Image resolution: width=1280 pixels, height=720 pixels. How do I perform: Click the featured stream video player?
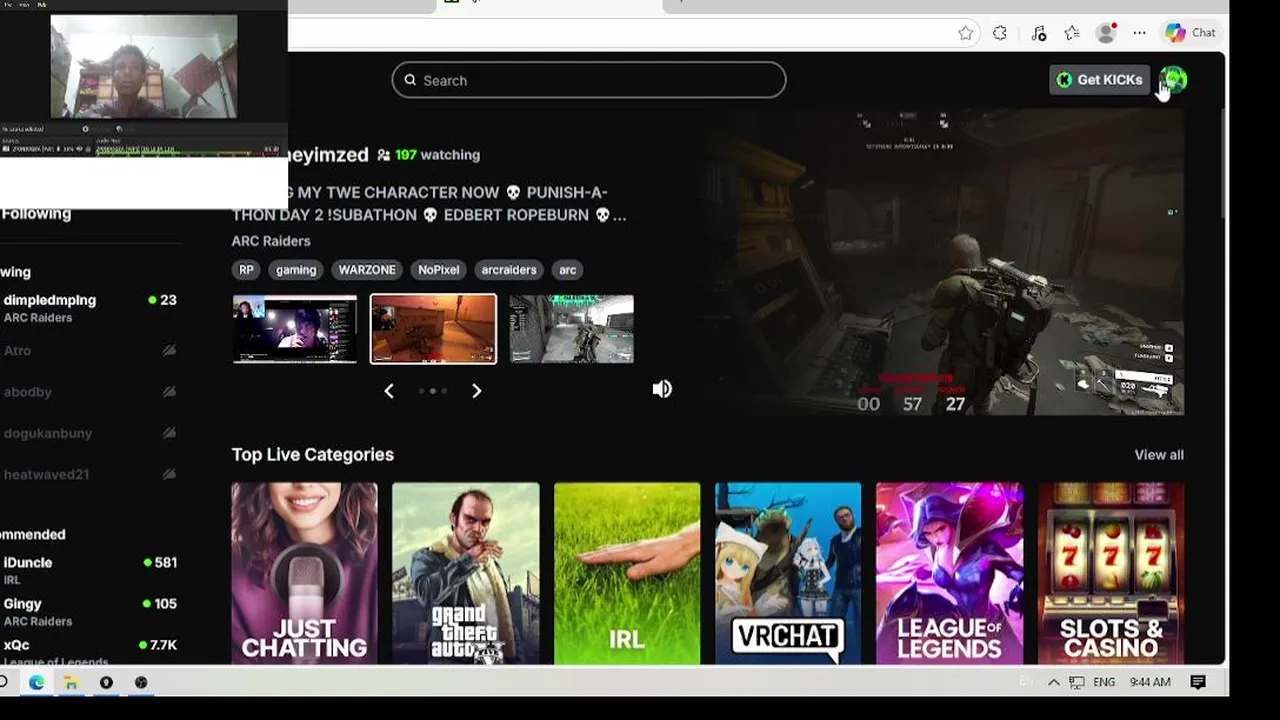click(x=942, y=263)
